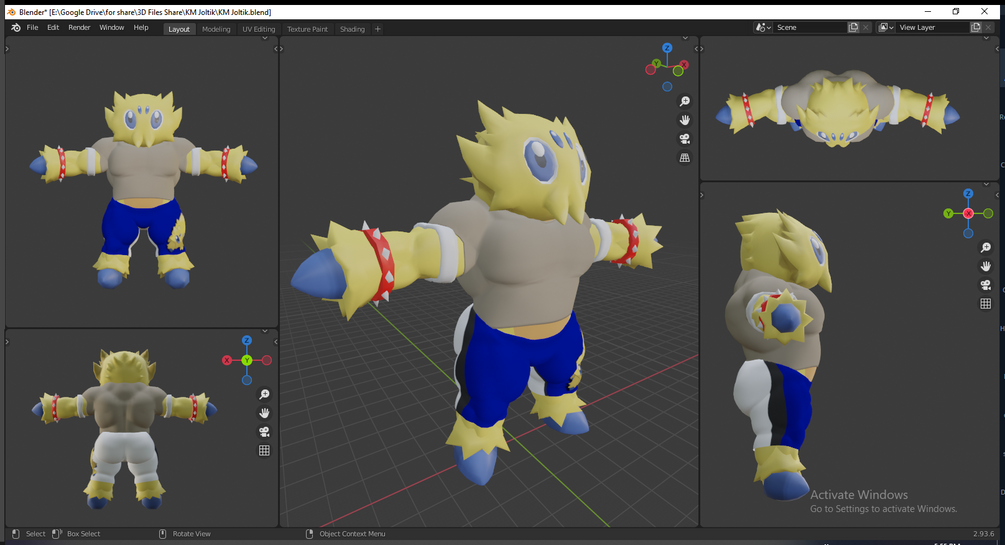
Task: Click the pan hand in center viewport
Action: (x=685, y=120)
